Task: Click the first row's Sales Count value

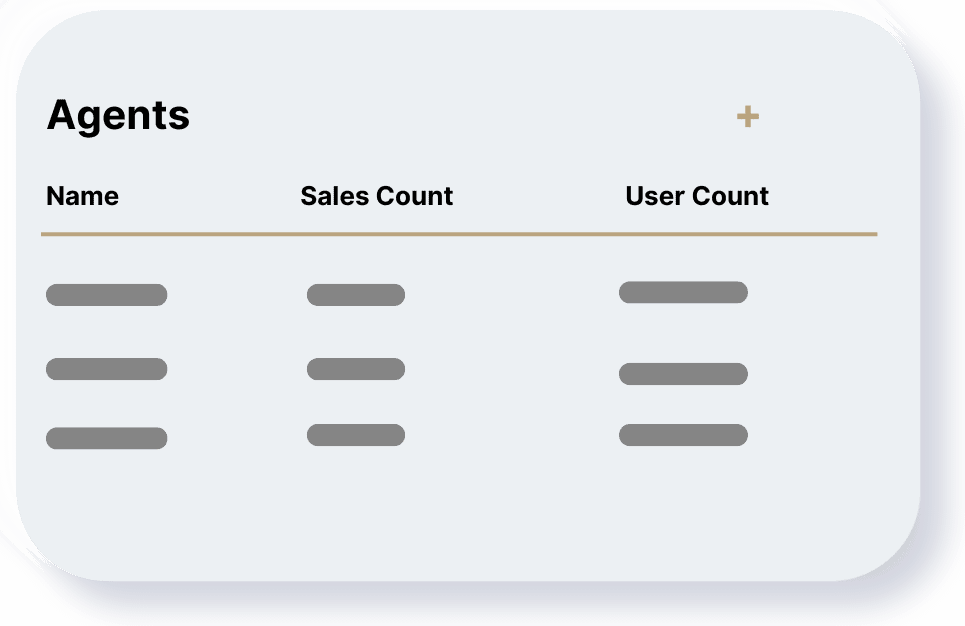Action: tap(356, 294)
